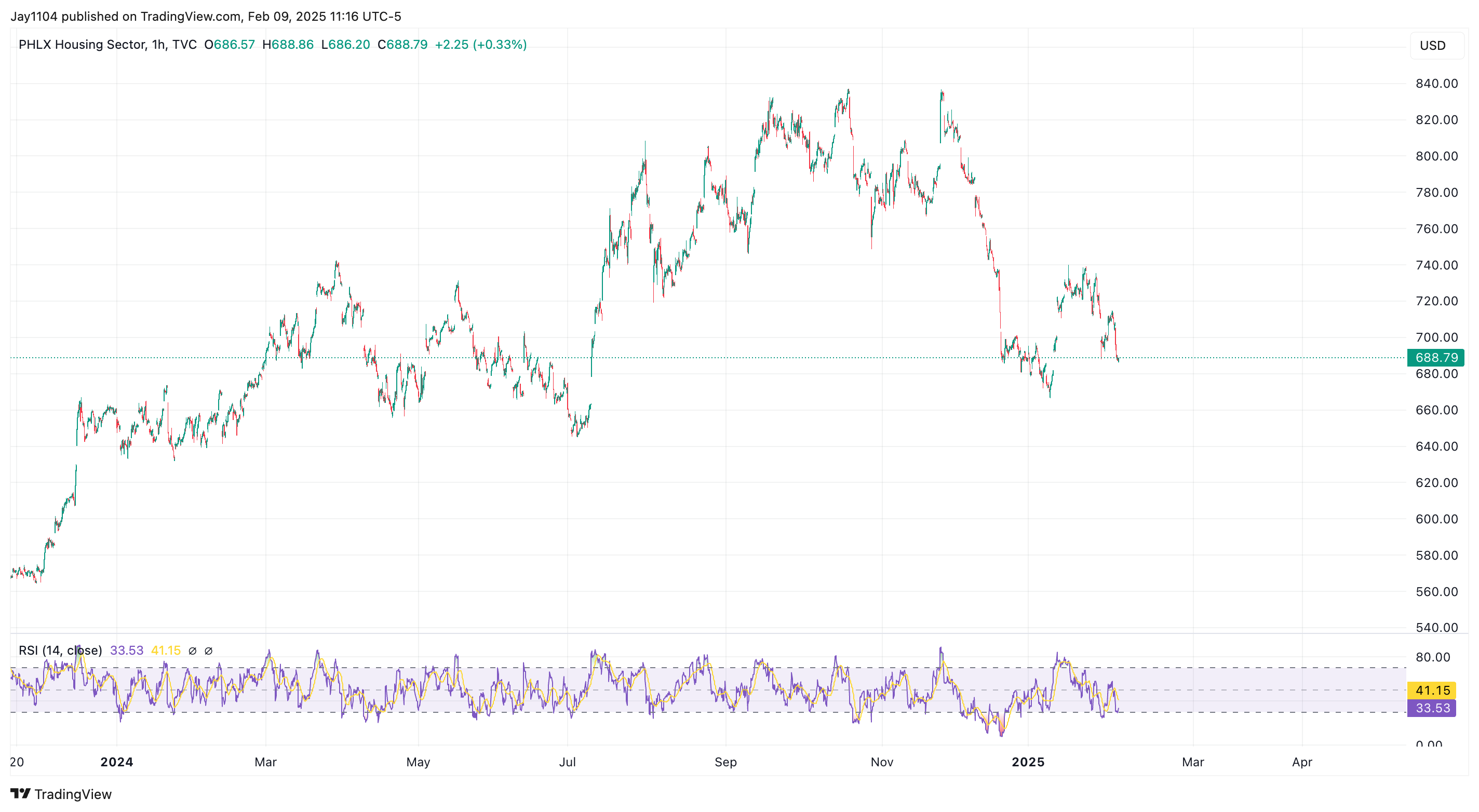Click the 760.00 price scale label
Screen dimensions: 1479x812
click(x=1436, y=229)
